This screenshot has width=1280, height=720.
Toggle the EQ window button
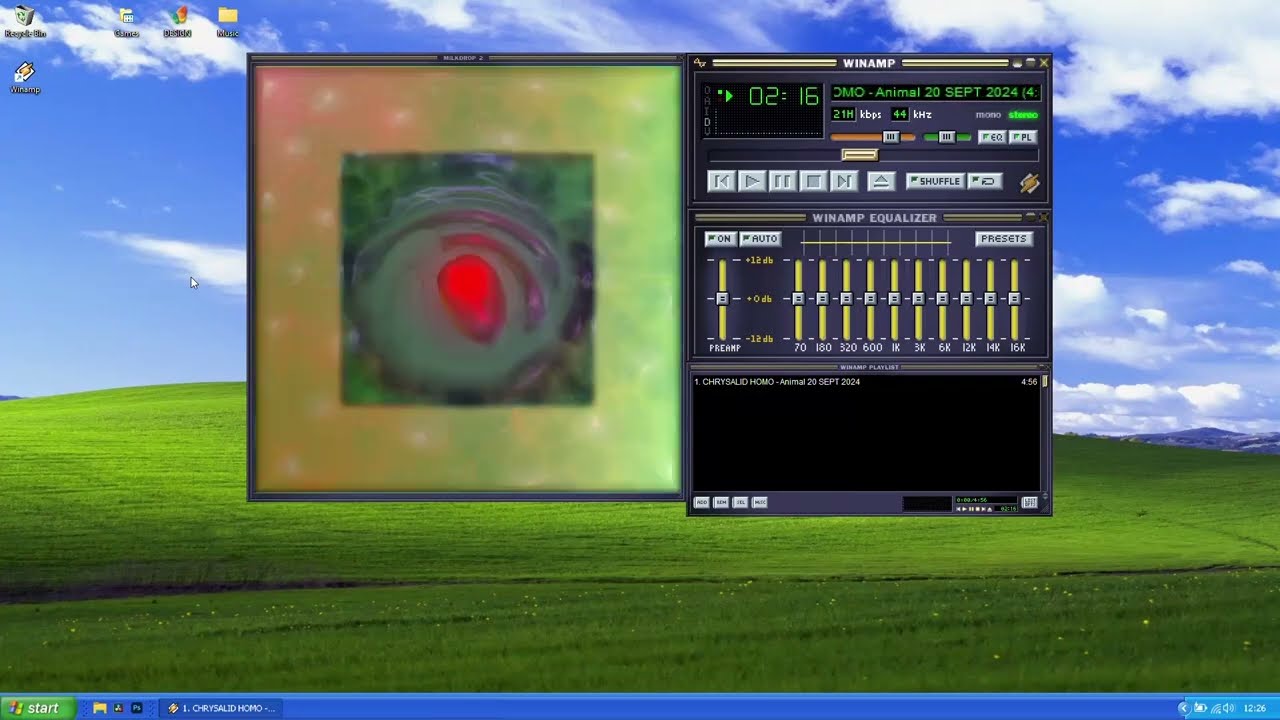point(992,137)
